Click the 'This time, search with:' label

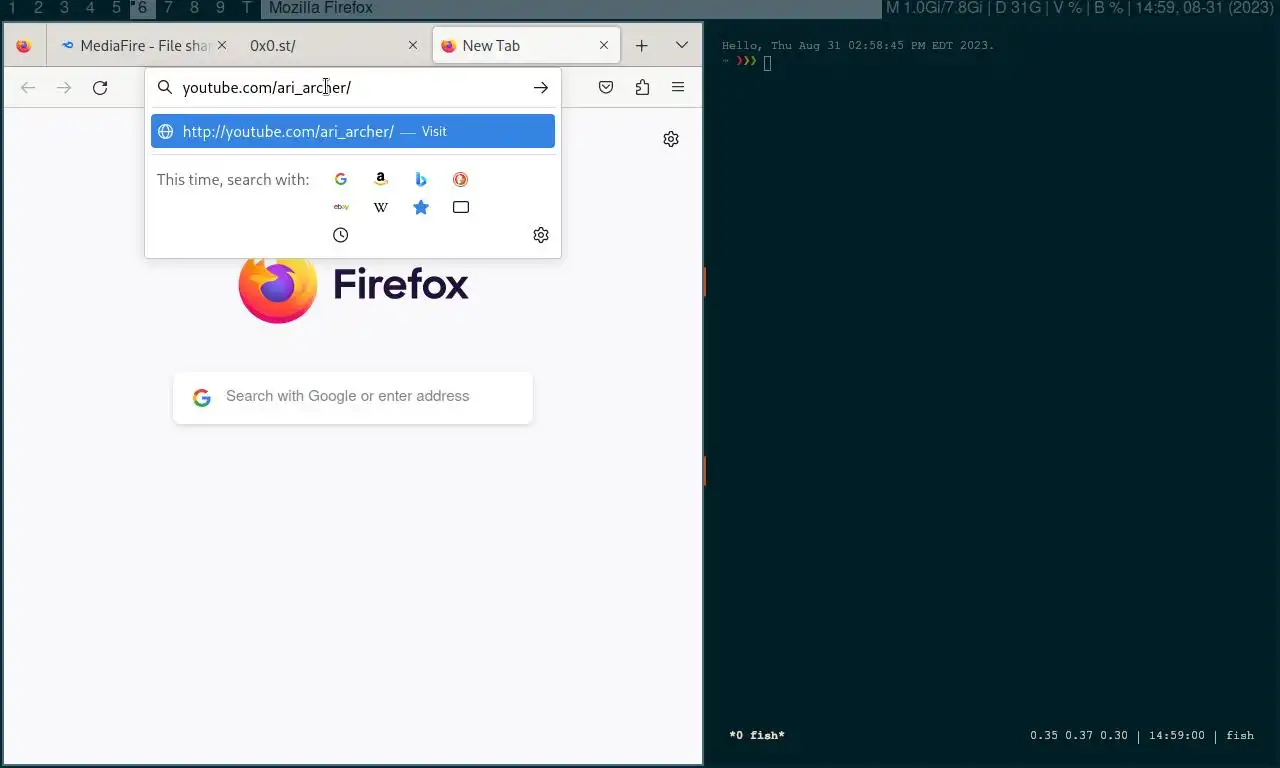pyautogui.click(x=233, y=180)
